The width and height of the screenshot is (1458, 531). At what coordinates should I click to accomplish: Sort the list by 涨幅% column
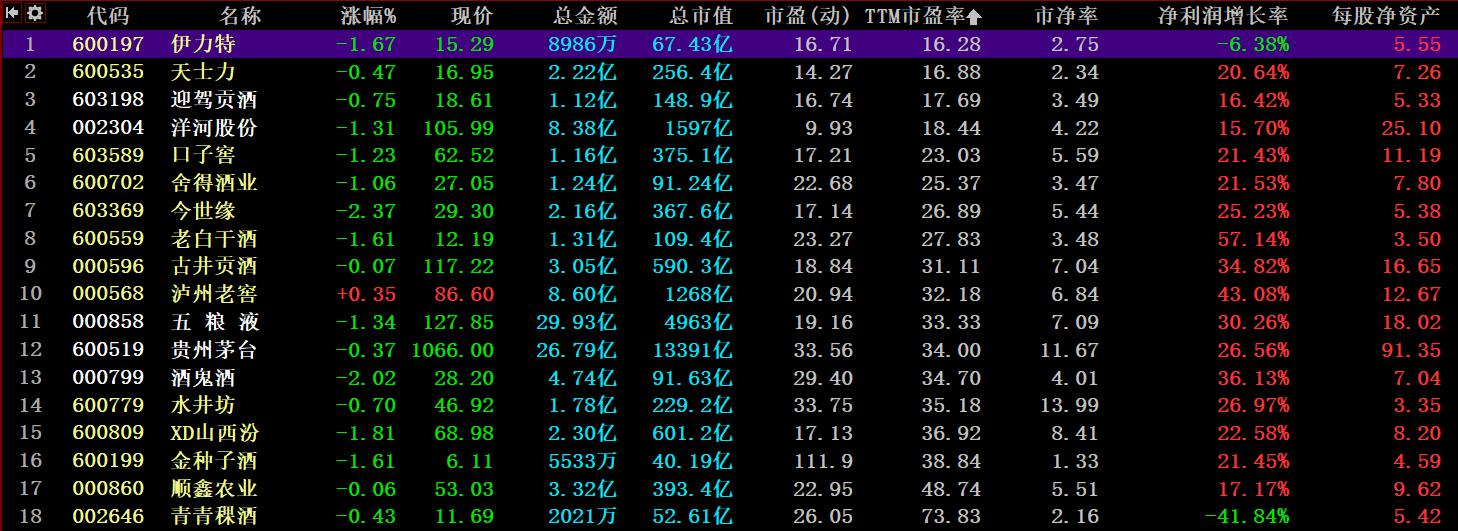tap(367, 16)
